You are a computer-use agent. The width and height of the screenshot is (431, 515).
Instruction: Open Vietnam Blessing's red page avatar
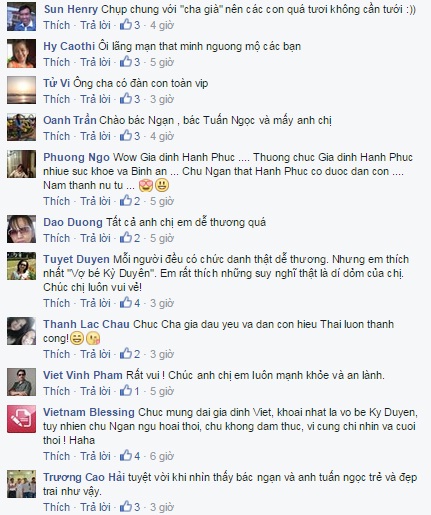21,419
